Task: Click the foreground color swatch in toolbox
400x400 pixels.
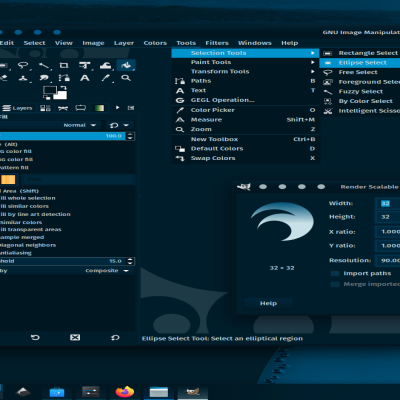Action: click(x=50, y=90)
